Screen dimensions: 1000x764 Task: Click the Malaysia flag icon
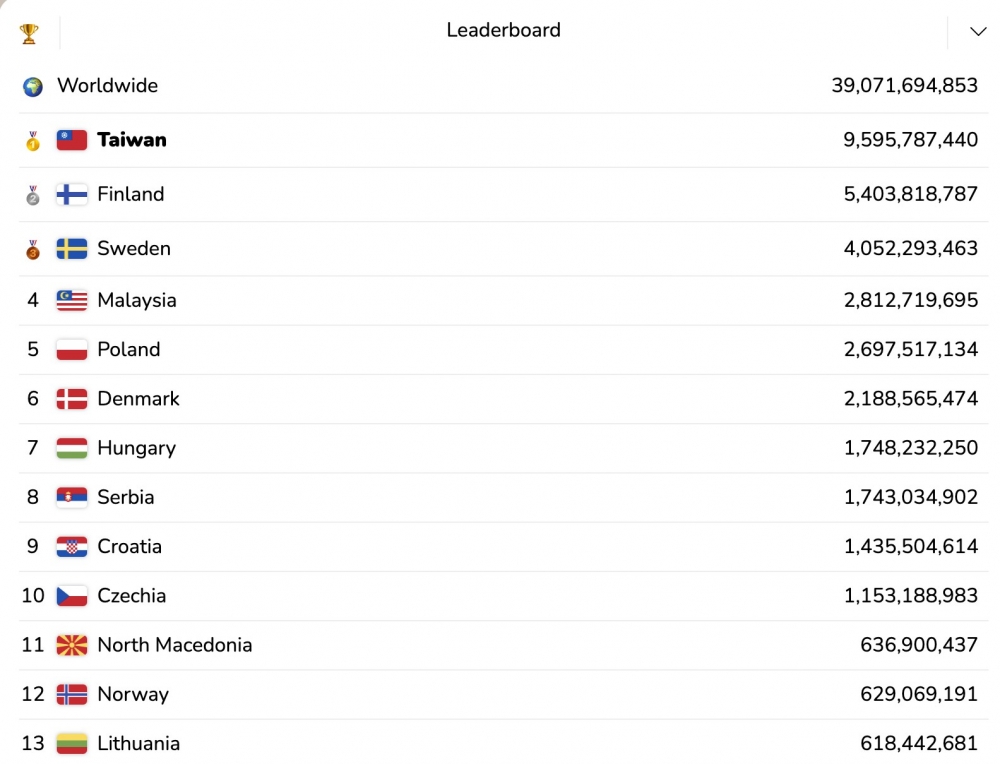coord(72,300)
